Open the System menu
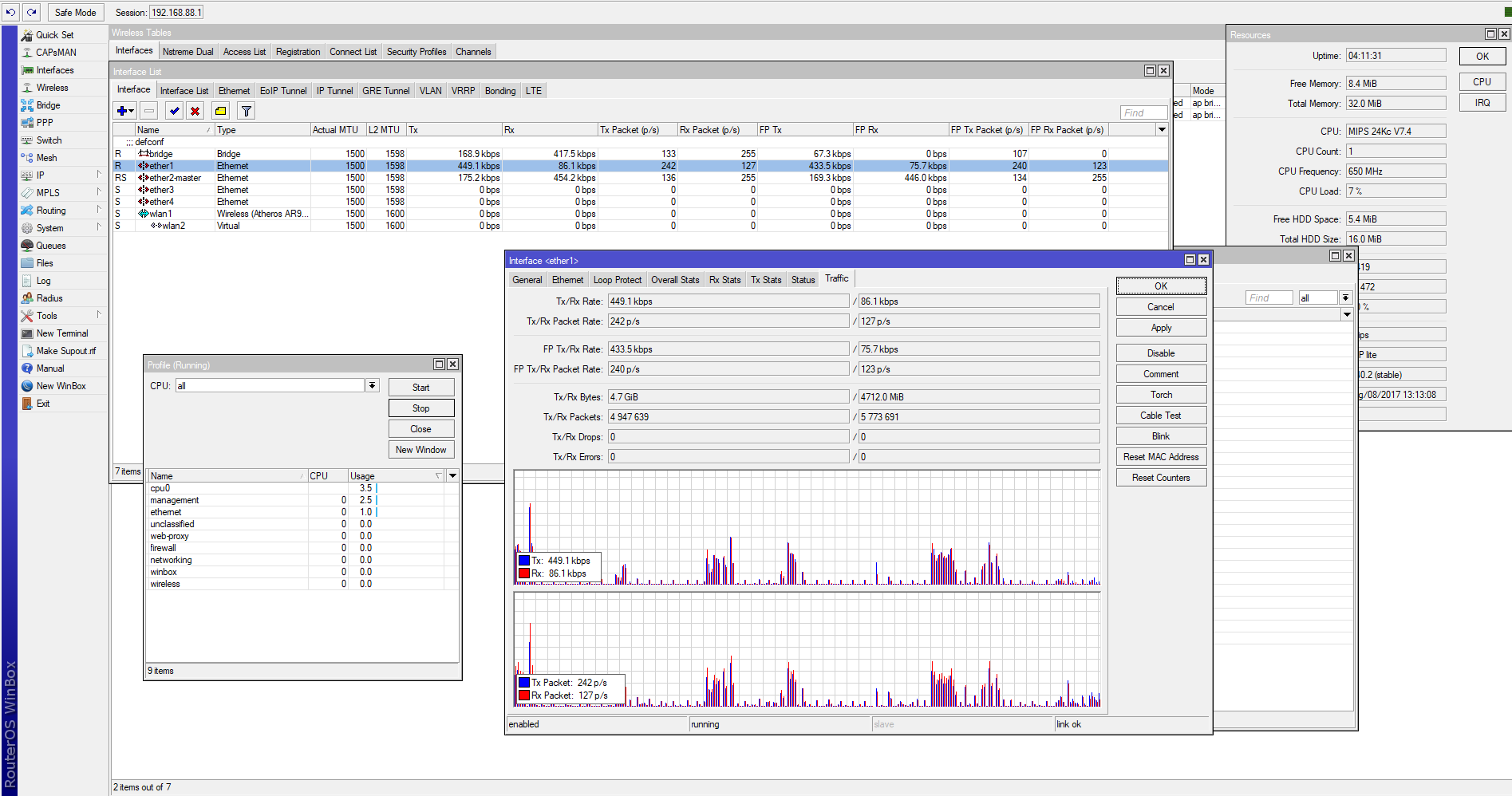Viewport: 1512px width, 796px height. (49, 228)
